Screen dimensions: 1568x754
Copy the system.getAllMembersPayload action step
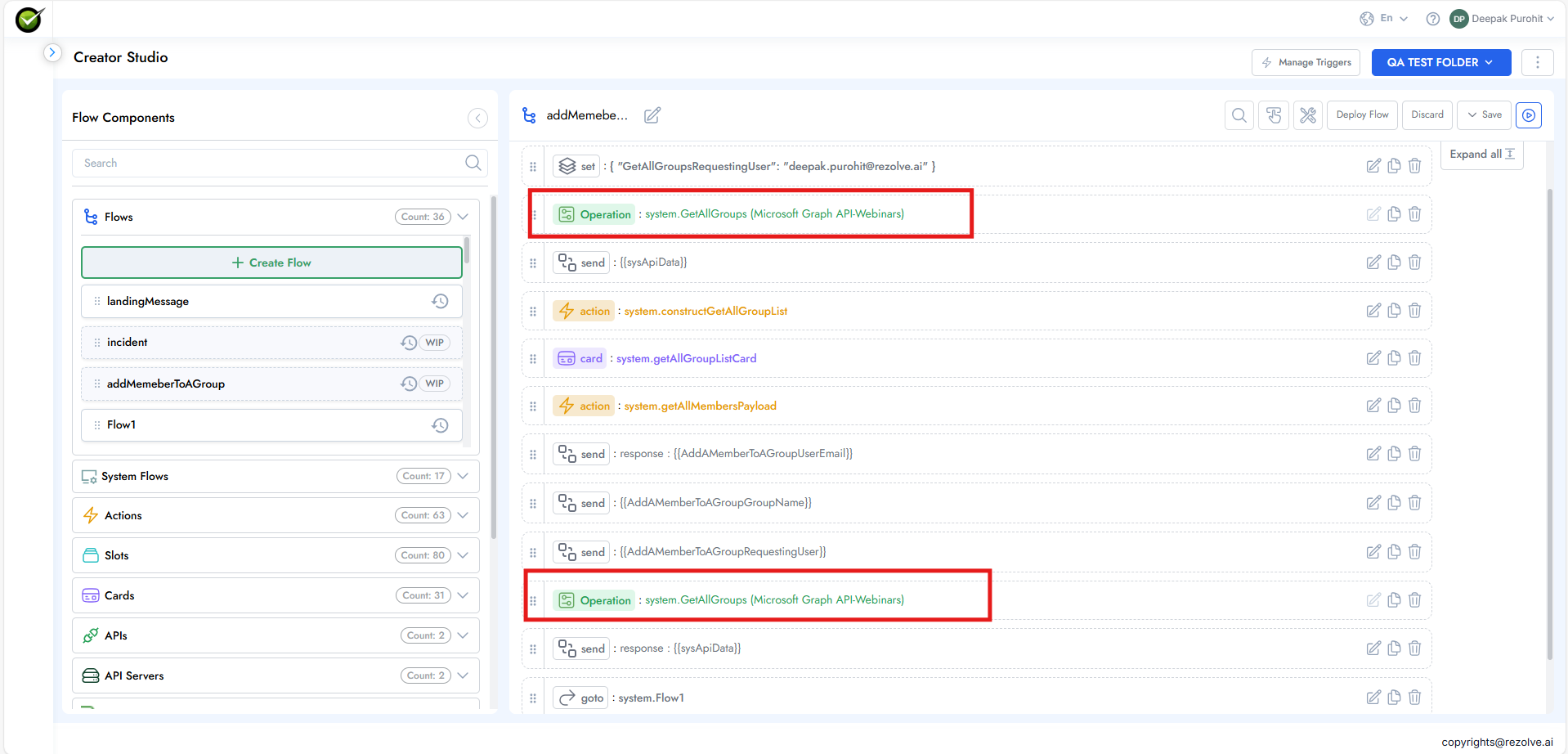tap(1394, 405)
